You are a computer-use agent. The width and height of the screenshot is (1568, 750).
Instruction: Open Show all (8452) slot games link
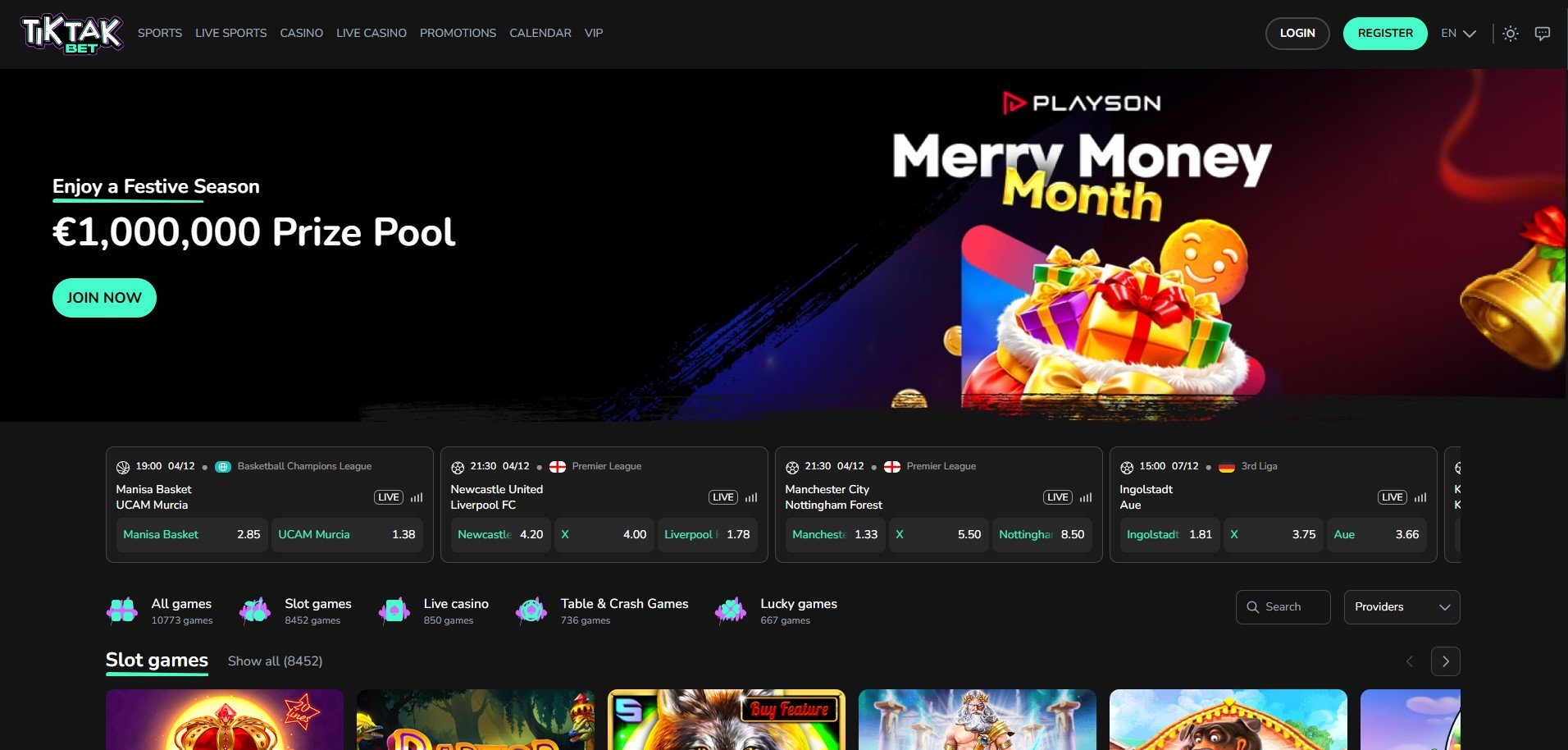(x=275, y=661)
